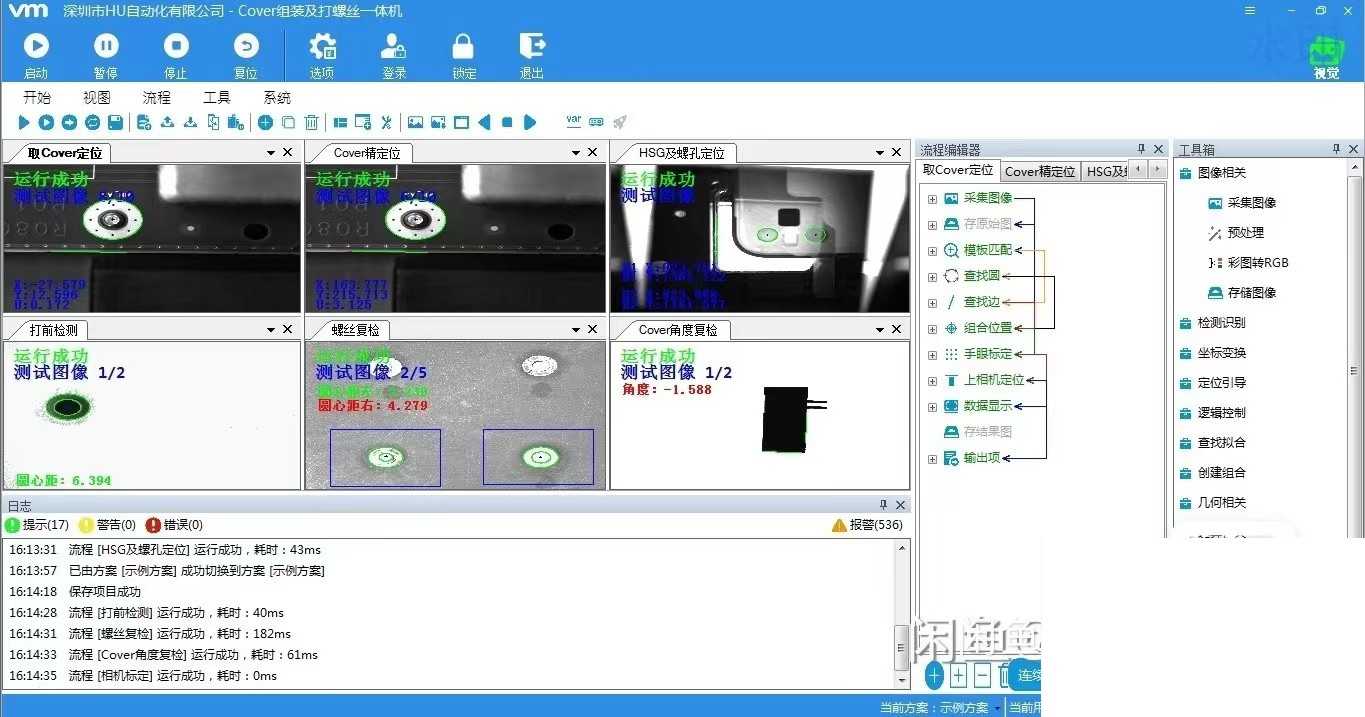This screenshot has height=717, width=1365.
Task: Open the 坐标变换 toolbox category
Action: [1212, 352]
